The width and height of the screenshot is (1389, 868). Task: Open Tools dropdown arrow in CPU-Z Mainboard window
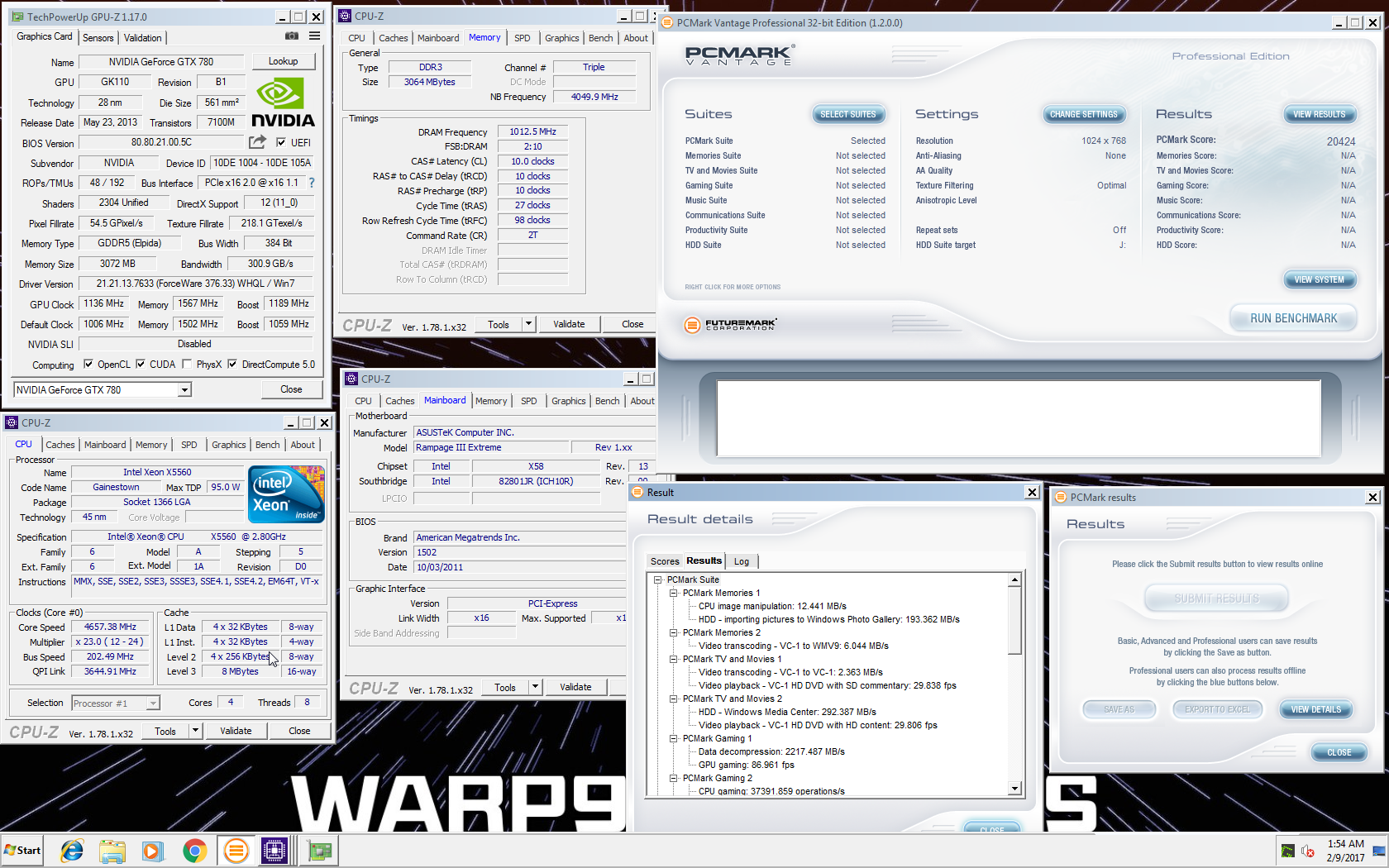click(535, 687)
